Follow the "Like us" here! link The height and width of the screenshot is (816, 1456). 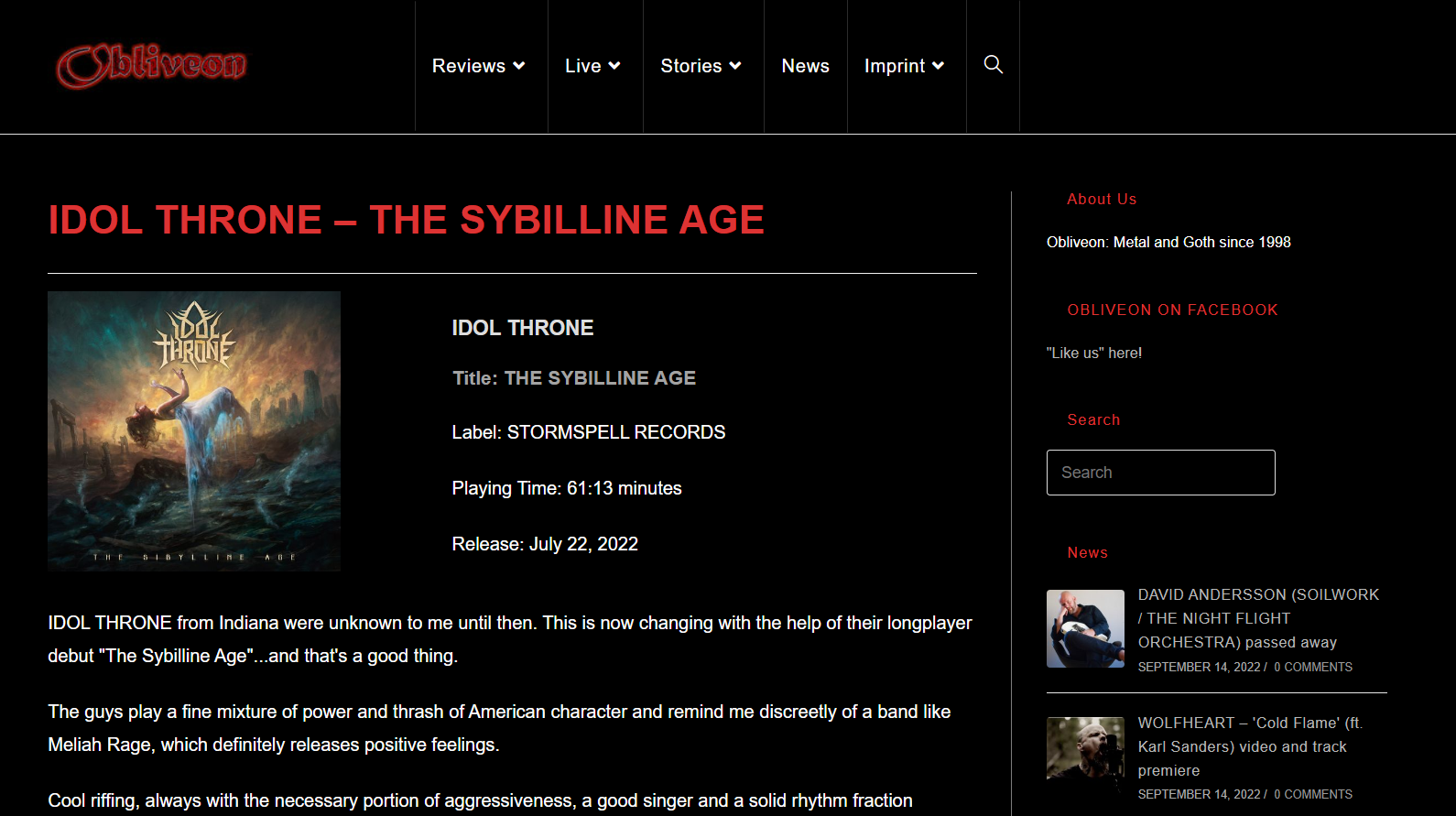[x=1094, y=353]
